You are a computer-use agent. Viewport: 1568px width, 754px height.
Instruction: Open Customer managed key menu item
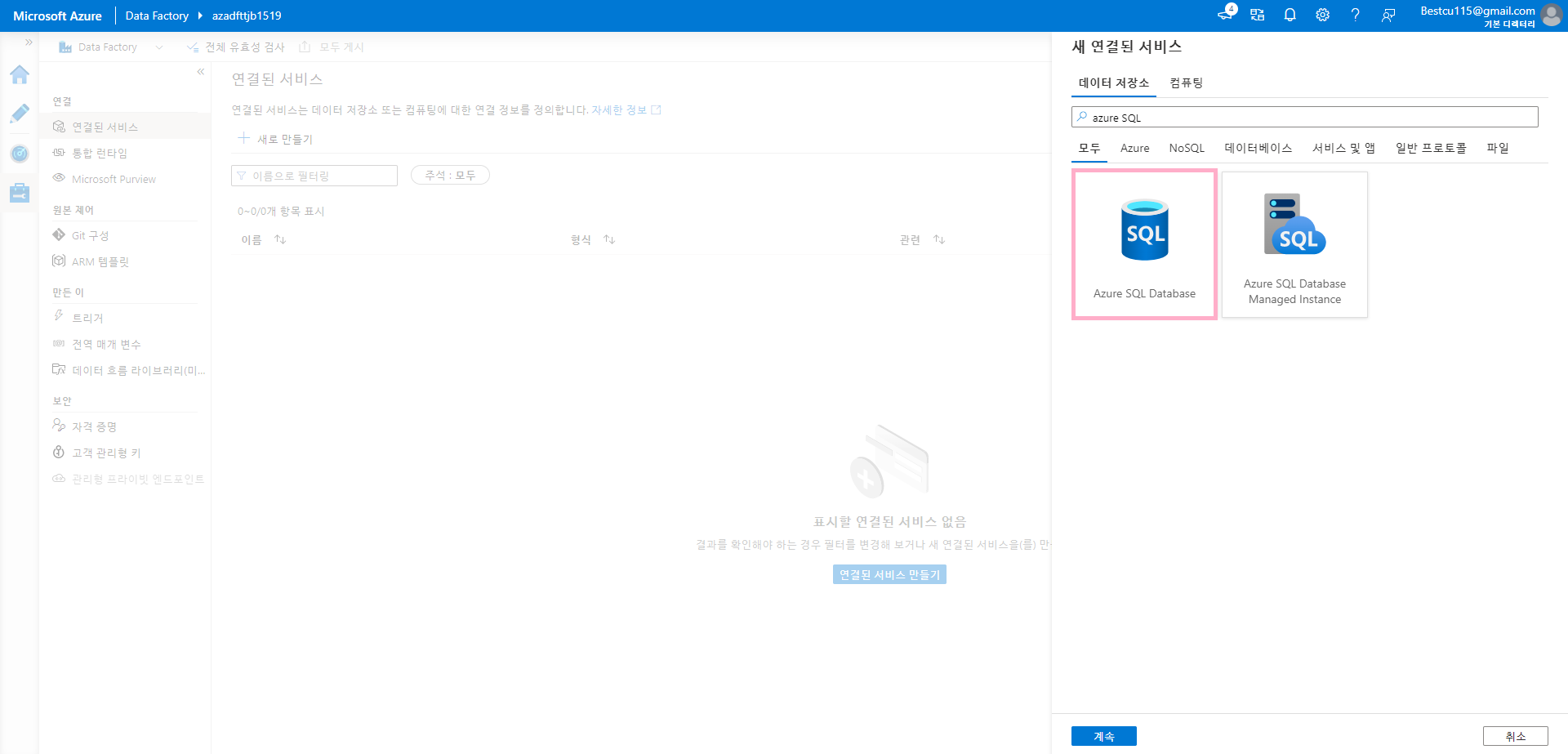click(125, 453)
